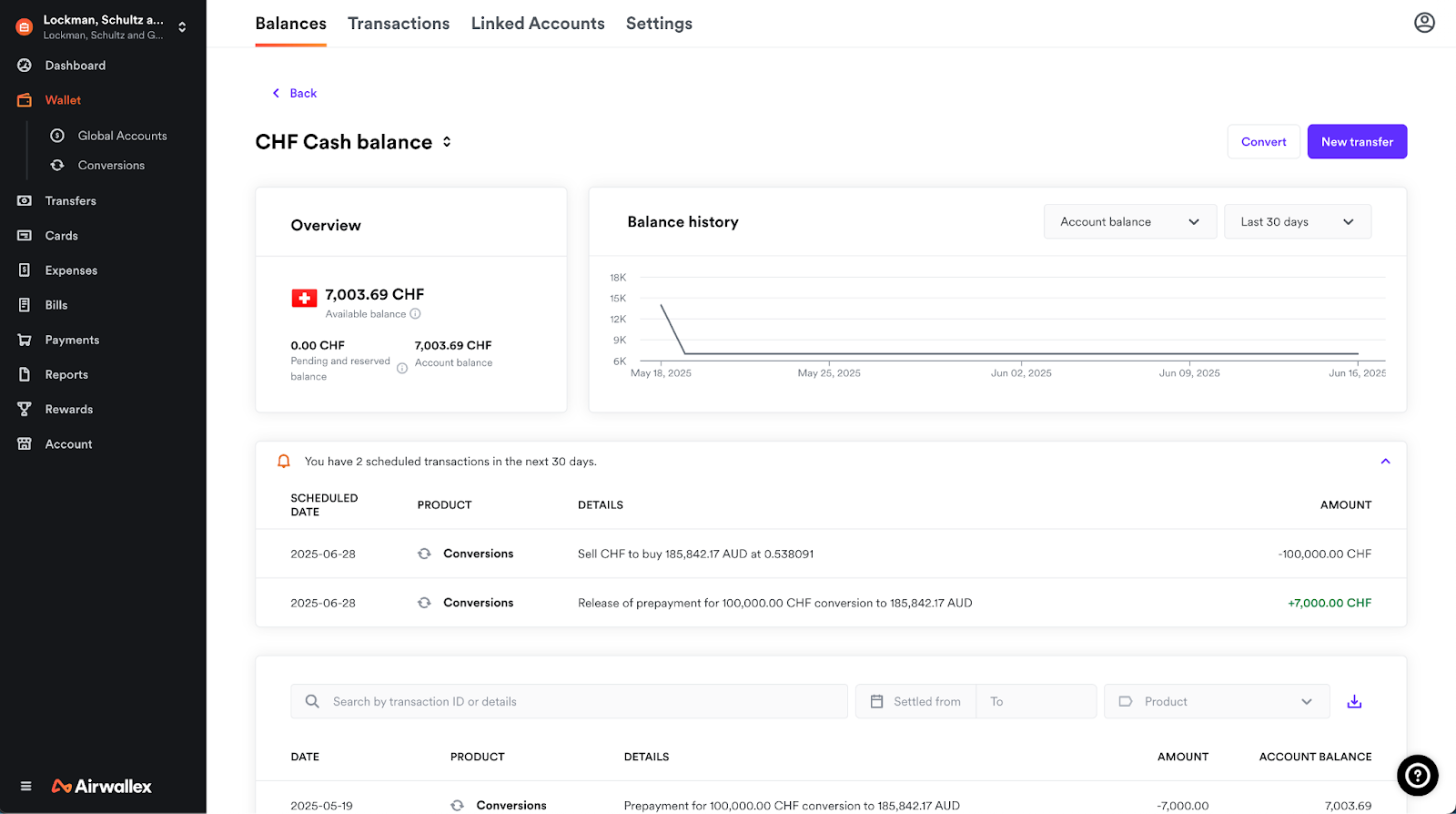
Task: Switch to the Transactions tab
Action: pyautogui.click(x=399, y=24)
